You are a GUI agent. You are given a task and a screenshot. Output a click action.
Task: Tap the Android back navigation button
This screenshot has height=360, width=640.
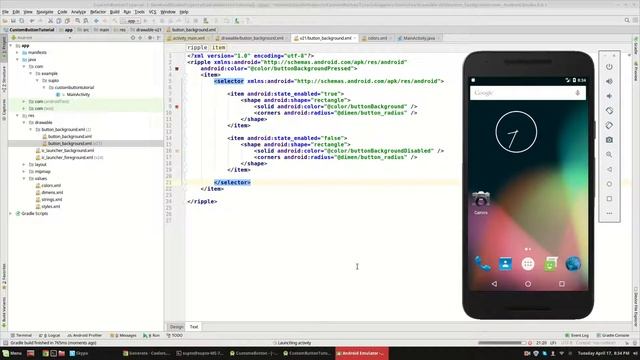[x=494, y=284]
